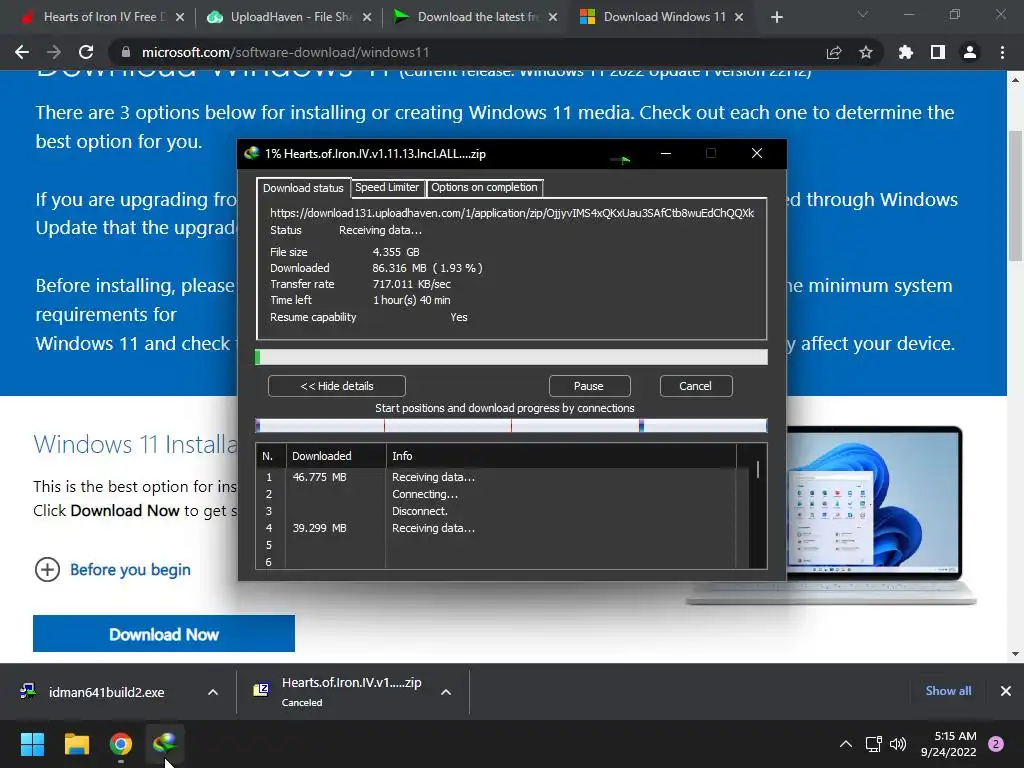The width and height of the screenshot is (1024, 768).
Task: Reload the Microsoft download page
Action: (x=86, y=52)
